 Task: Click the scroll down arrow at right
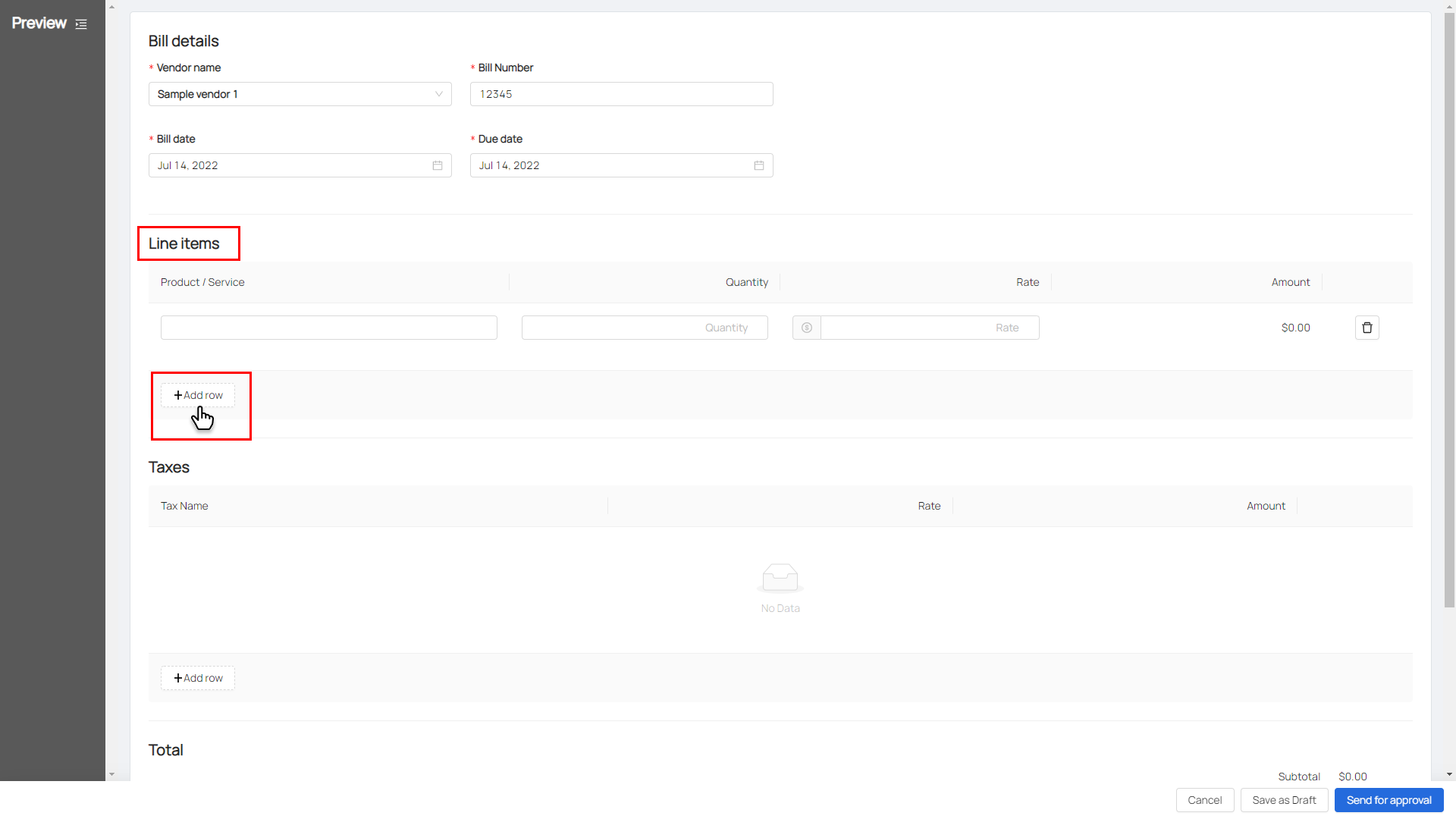tap(1449, 774)
